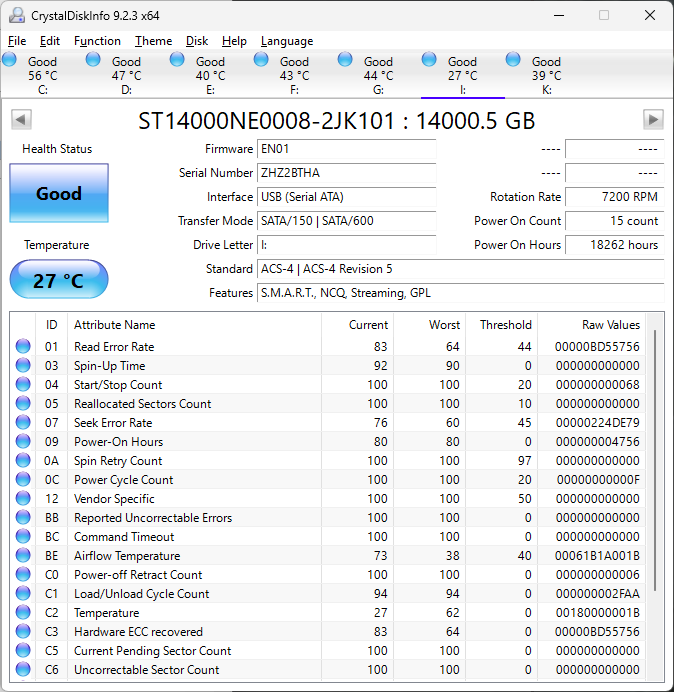The image size is (674, 692).
Task: Open the Theme menu
Action: [x=153, y=41]
